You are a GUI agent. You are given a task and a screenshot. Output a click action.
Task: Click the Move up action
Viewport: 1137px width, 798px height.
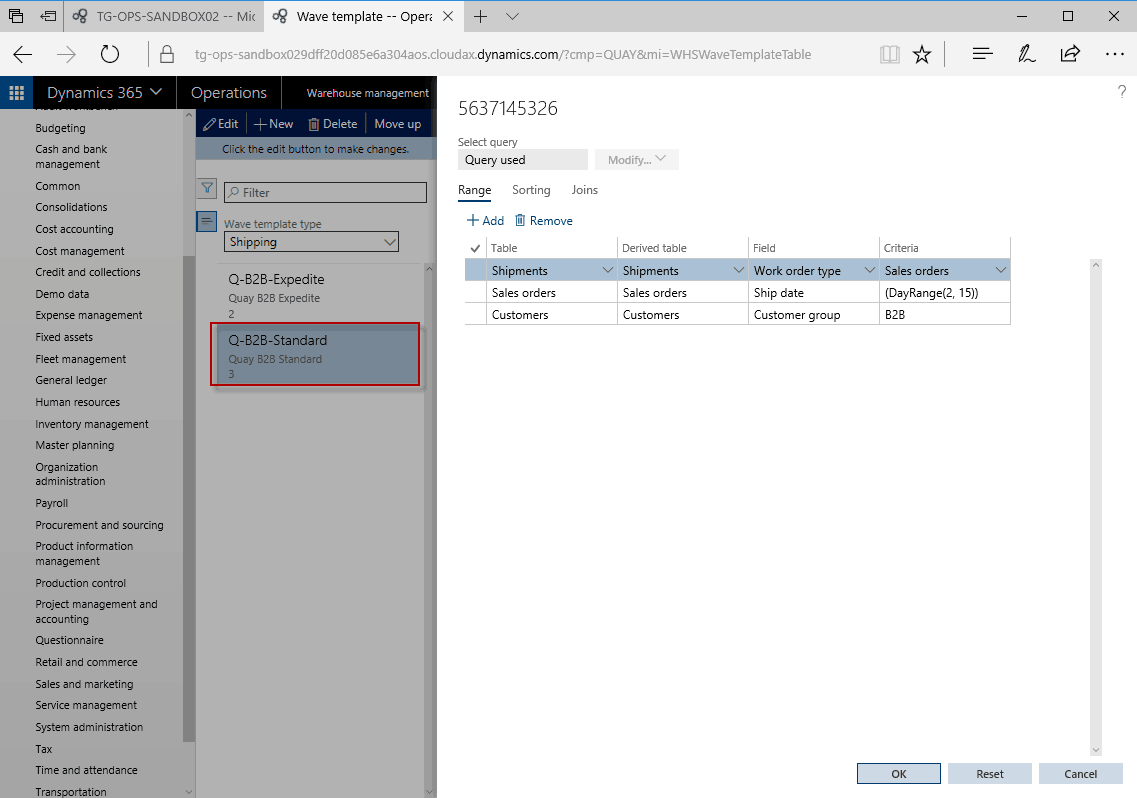(x=397, y=124)
